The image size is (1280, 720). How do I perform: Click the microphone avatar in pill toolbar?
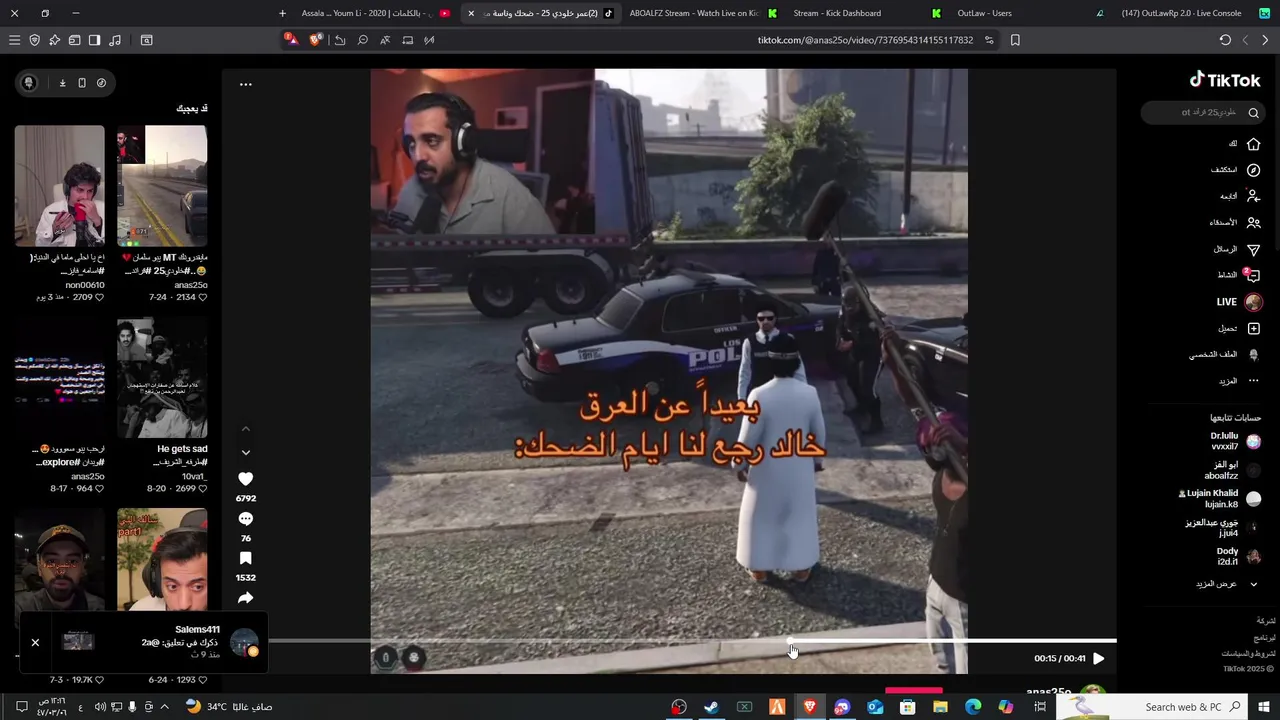29,83
